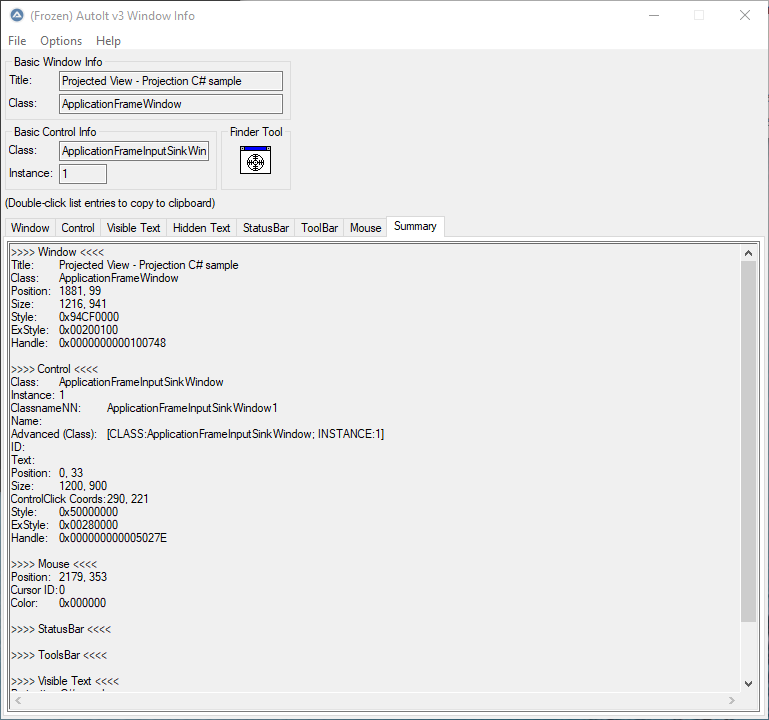Click the summary scroll down arrow
This screenshot has width=769, height=720.
coord(748,684)
